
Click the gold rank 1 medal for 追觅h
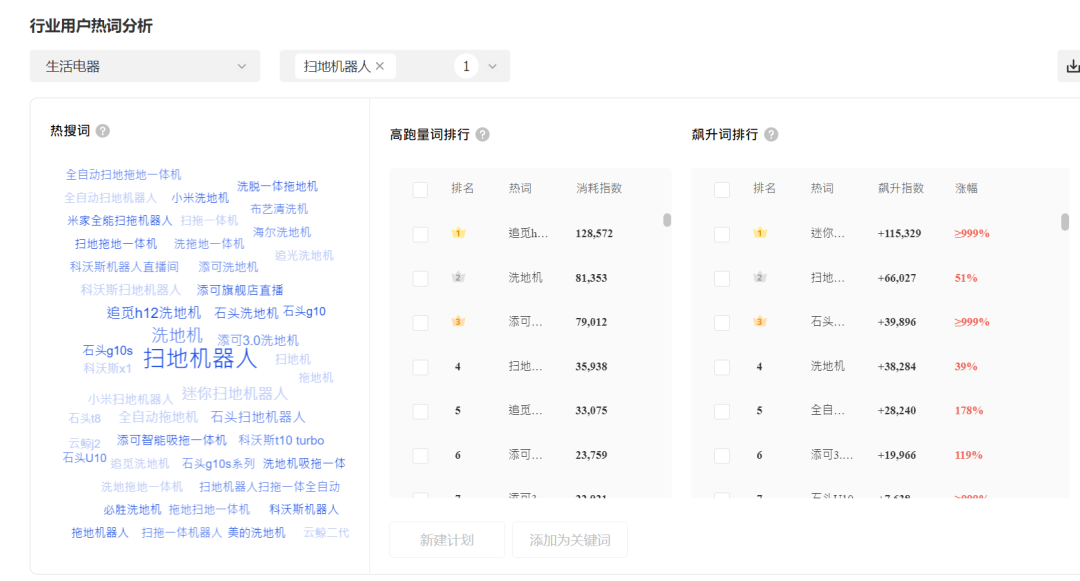(x=458, y=233)
